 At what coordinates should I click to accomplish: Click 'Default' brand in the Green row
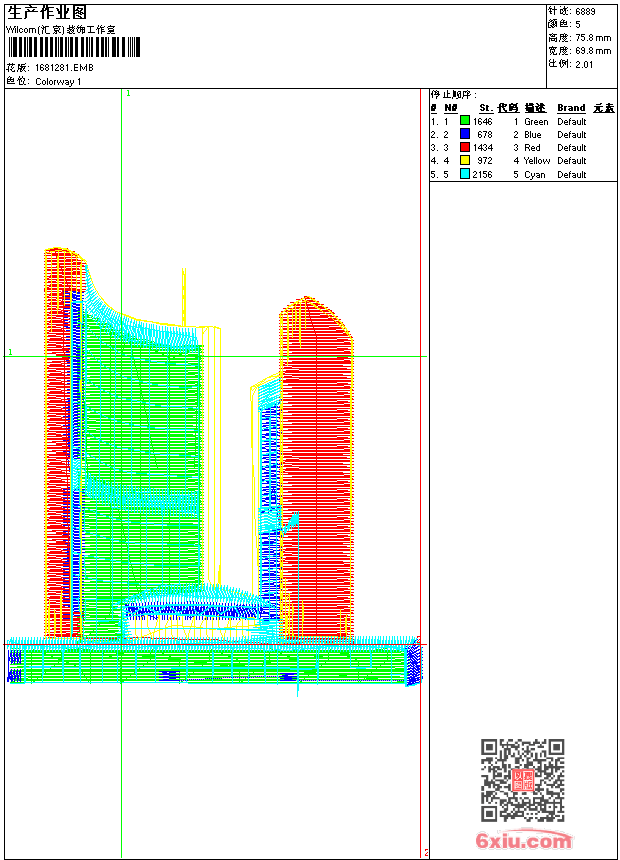pos(572,122)
